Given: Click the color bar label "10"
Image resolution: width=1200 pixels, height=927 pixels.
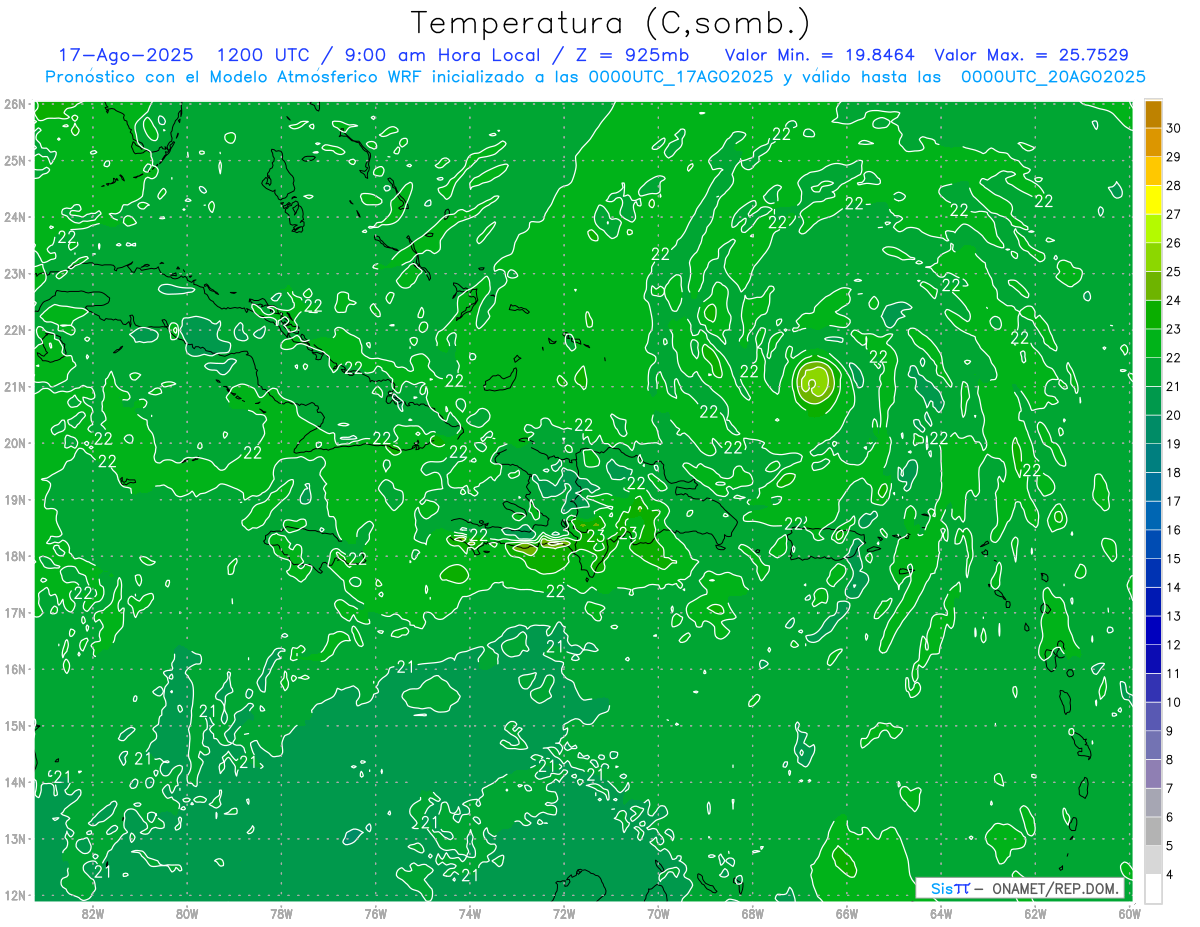Looking at the screenshot, I should 1174,703.
